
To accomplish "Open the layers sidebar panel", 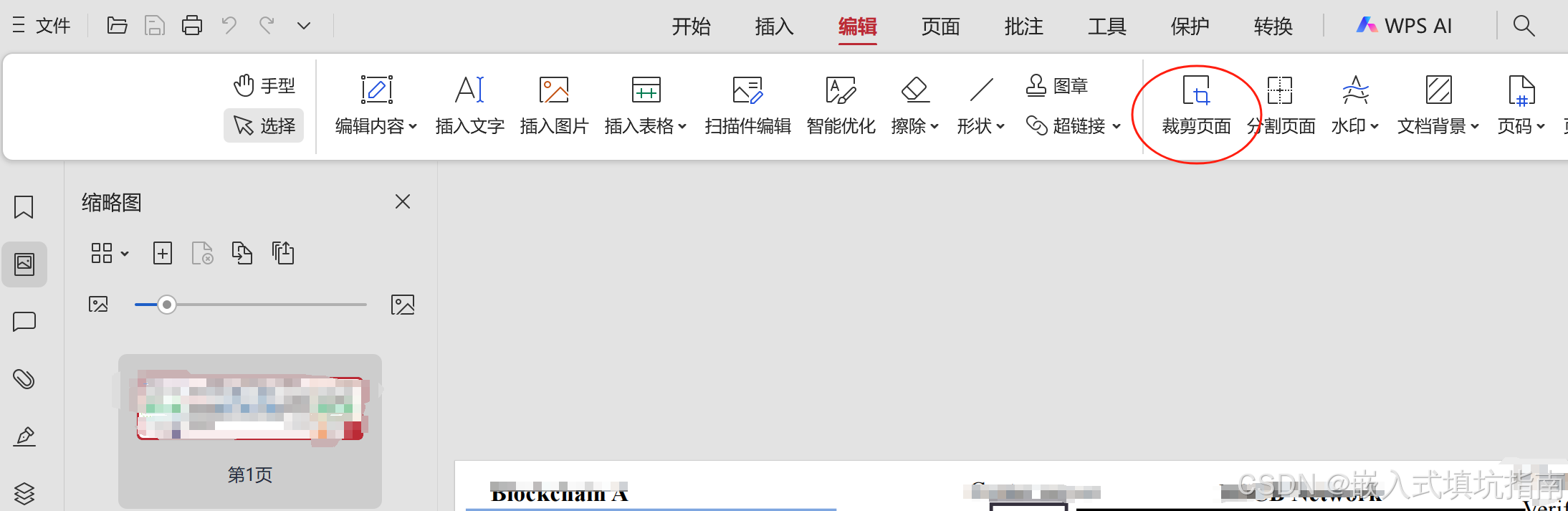I will (x=24, y=493).
